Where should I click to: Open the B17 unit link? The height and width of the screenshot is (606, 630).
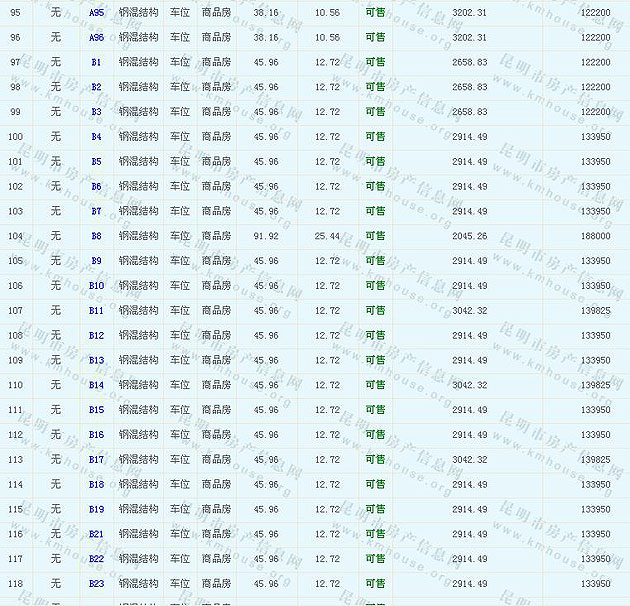click(x=96, y=460)
